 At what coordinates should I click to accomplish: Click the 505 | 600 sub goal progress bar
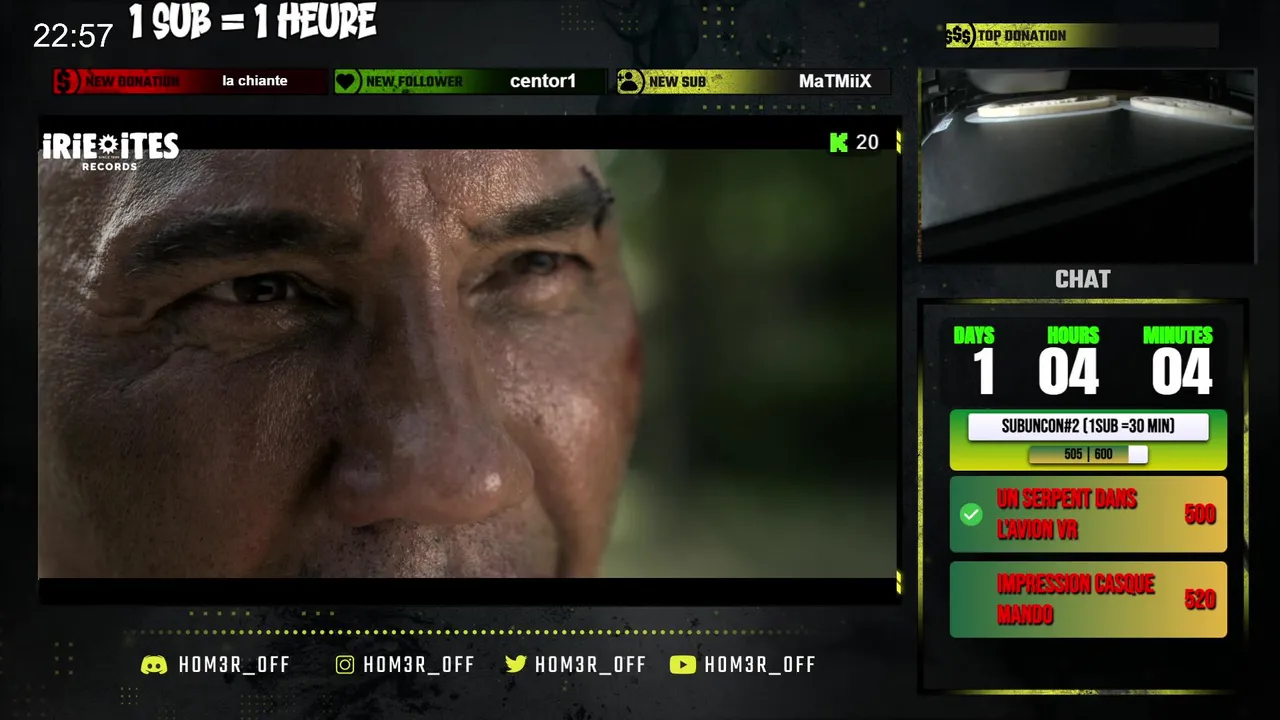point(1088,454)
